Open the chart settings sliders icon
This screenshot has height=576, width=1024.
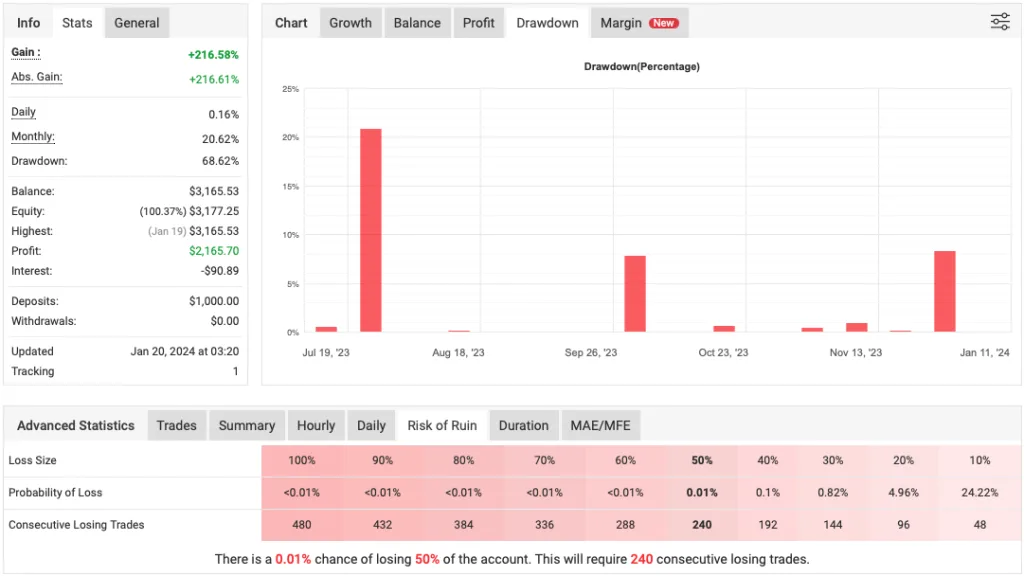pos(999,22)
